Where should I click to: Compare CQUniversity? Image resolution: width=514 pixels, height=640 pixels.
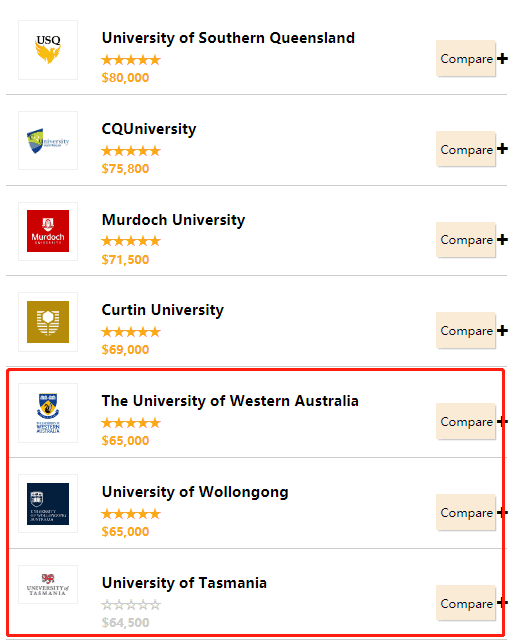pyautogui.click(x=466, y=149)
